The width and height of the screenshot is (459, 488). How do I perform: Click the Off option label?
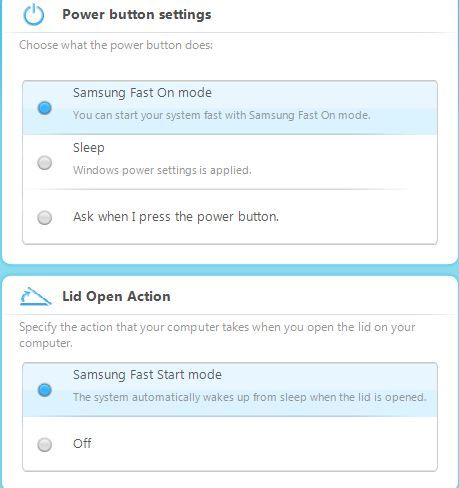[82, 444]
